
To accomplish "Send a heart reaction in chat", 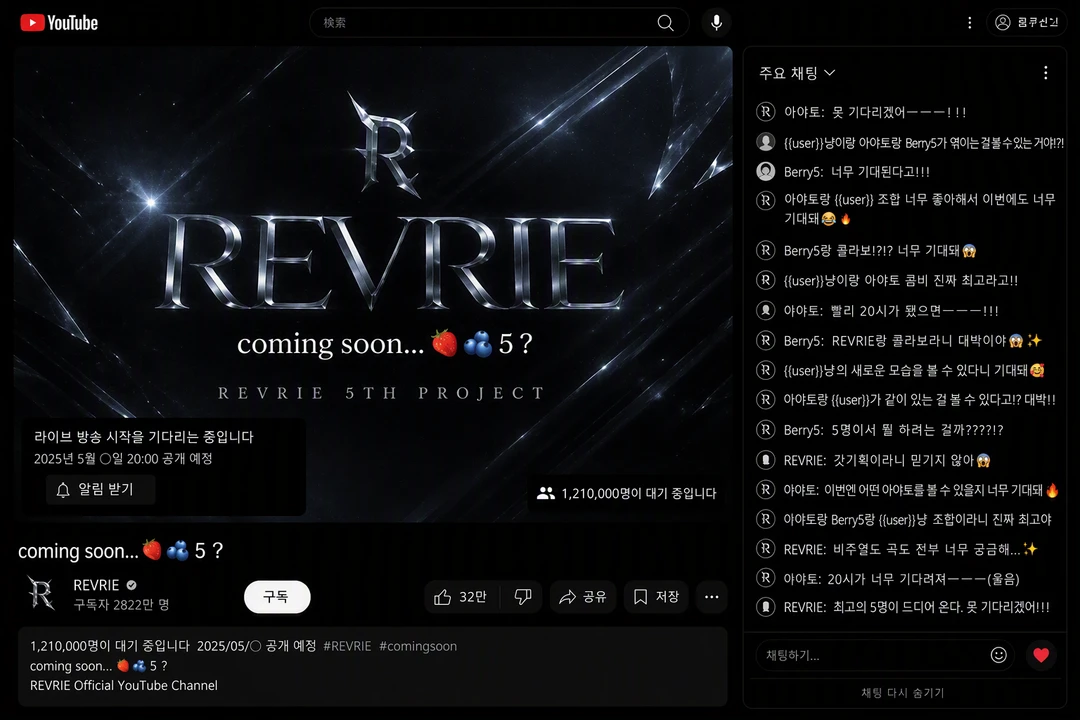I will coord(1041,655).
